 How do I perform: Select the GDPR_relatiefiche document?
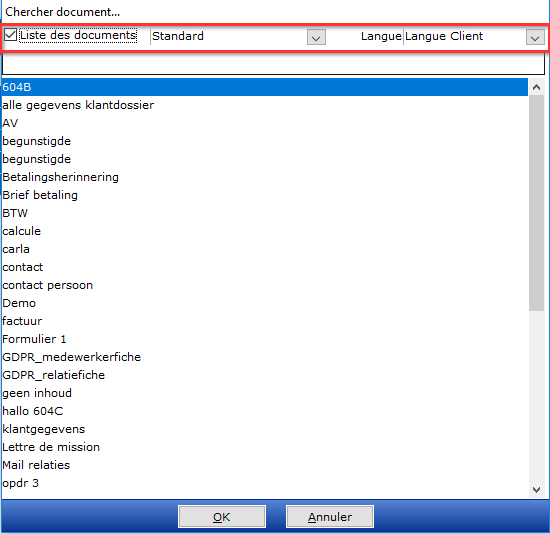(x=264, y=375)
